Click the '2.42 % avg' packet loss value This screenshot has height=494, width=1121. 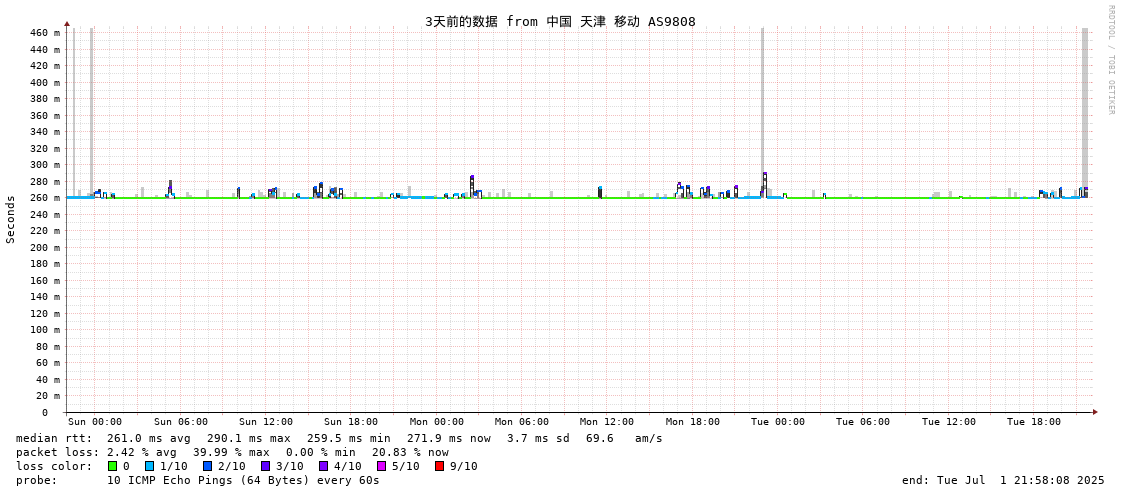tap(144, 453)
